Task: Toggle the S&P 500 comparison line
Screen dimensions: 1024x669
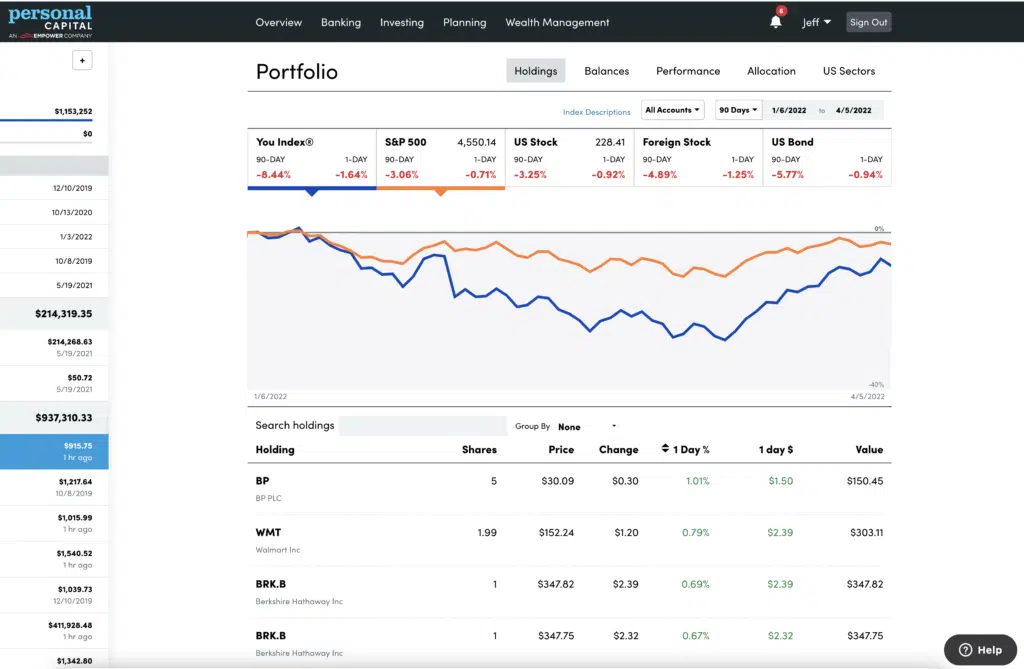Action: click(440, 158)
